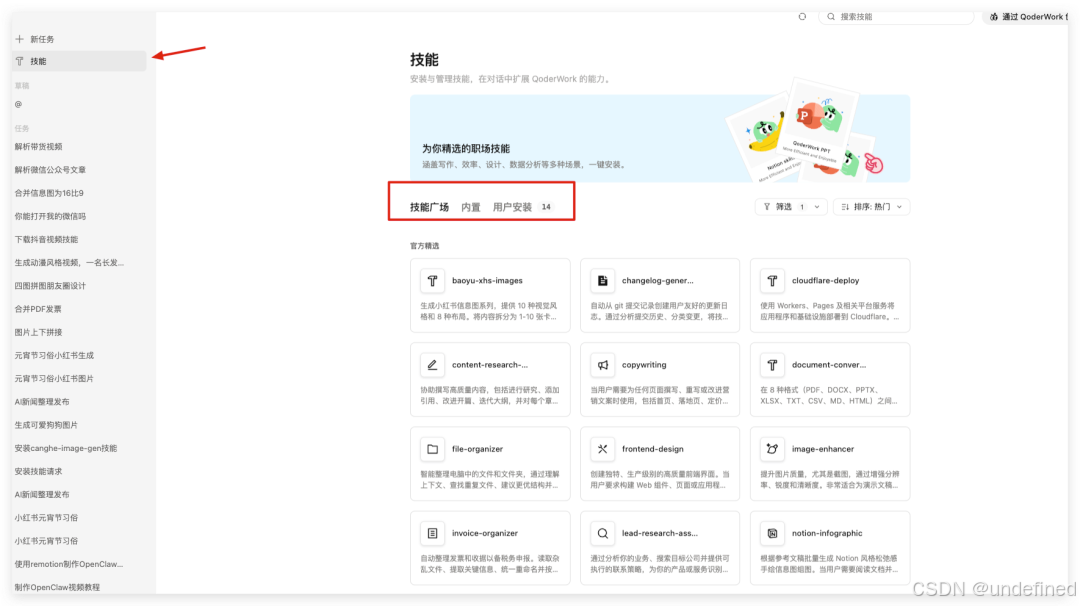Click 技能 in the left sidebar
This screenshot has width=1080, height=606.
pyautogui.click(x=36, y=60)
